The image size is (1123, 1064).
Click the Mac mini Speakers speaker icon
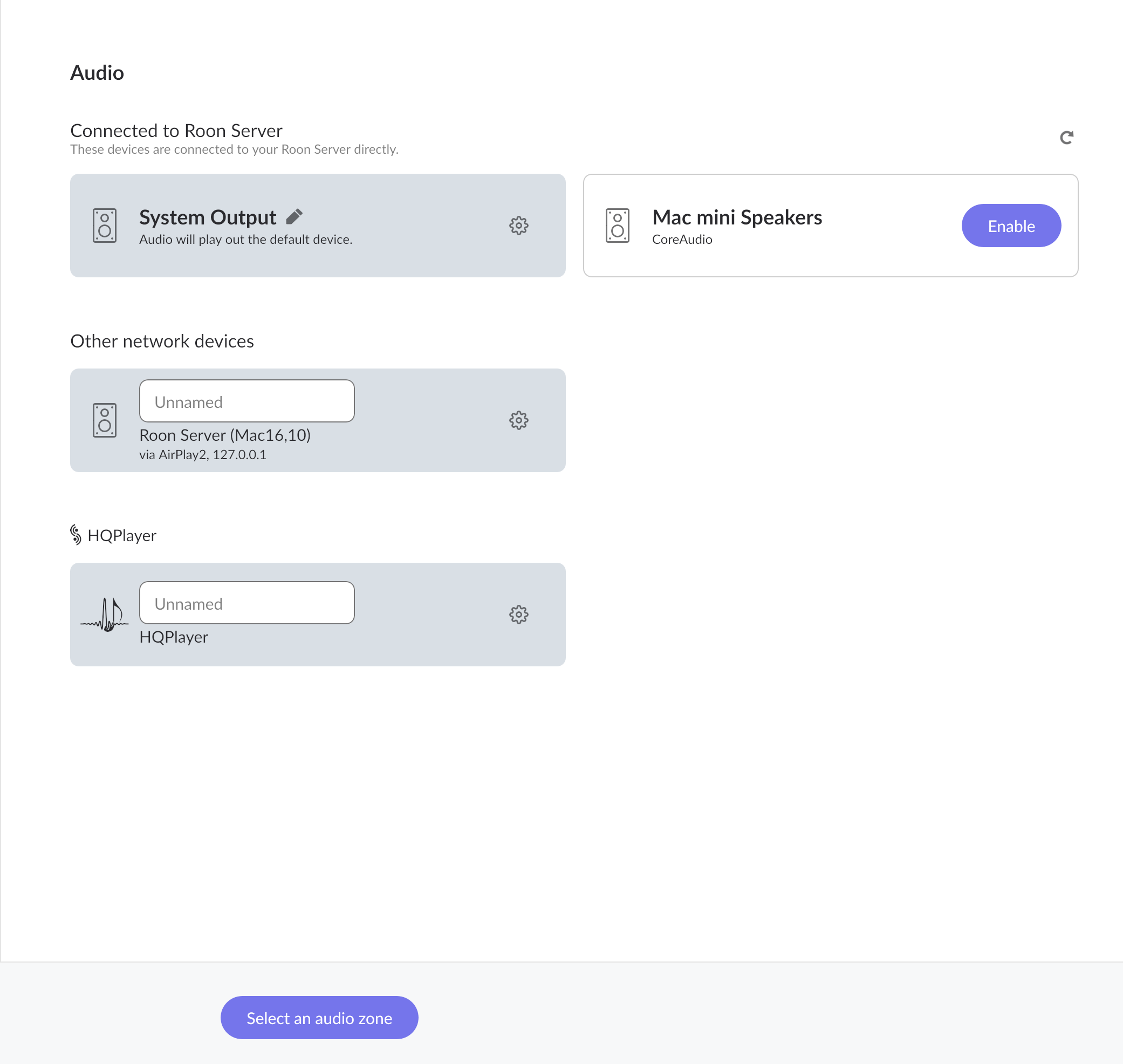coord(618,225)
